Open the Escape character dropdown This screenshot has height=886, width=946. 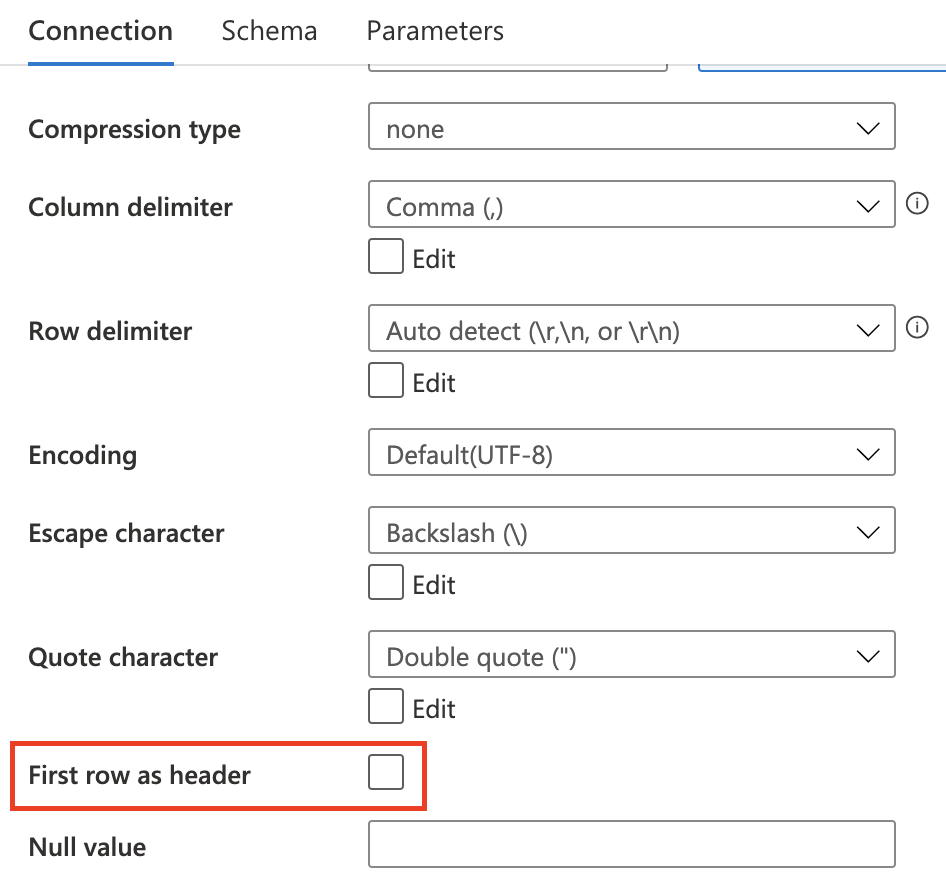630,533
